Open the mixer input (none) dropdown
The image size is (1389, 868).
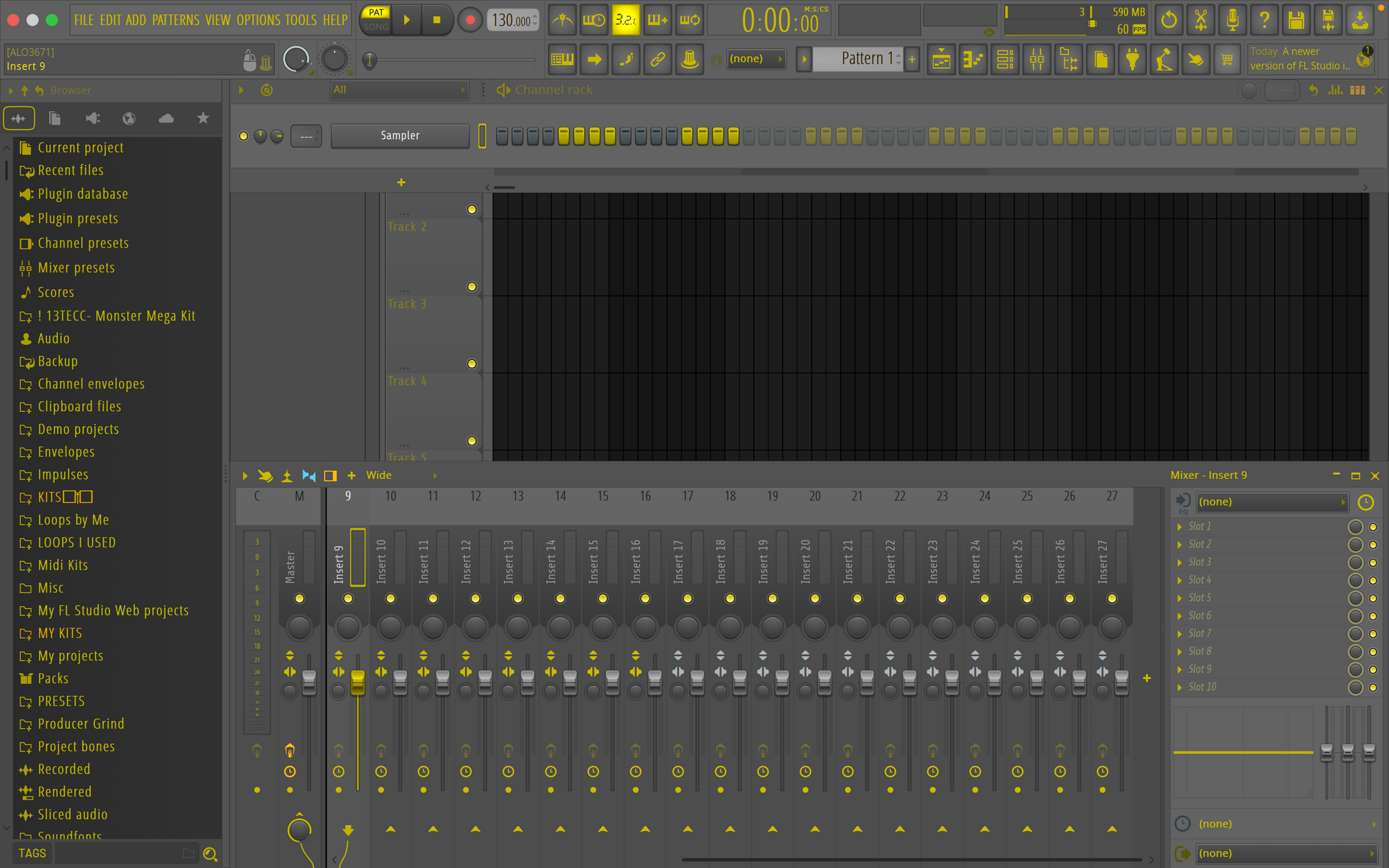pos(1271,502)
